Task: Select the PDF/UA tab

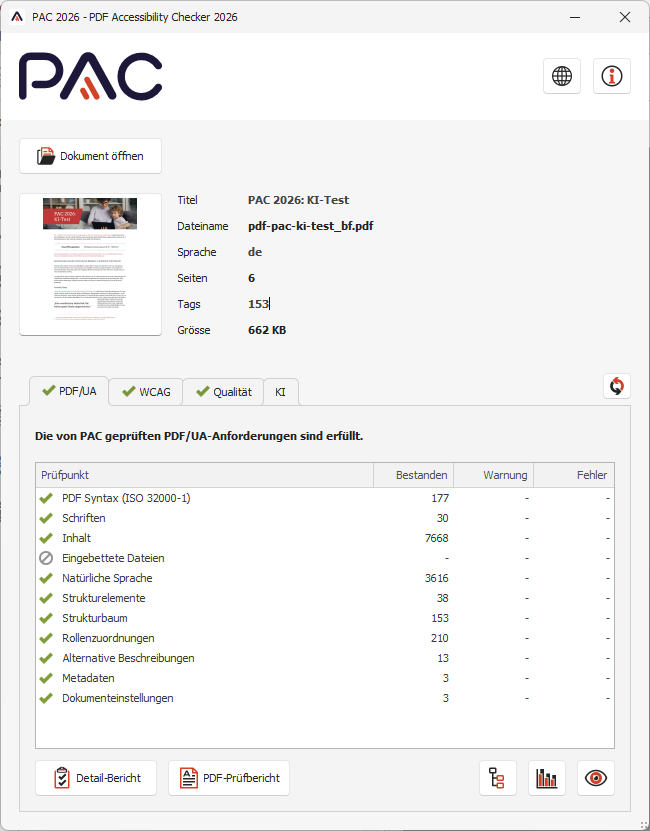Action: (68, 391)
